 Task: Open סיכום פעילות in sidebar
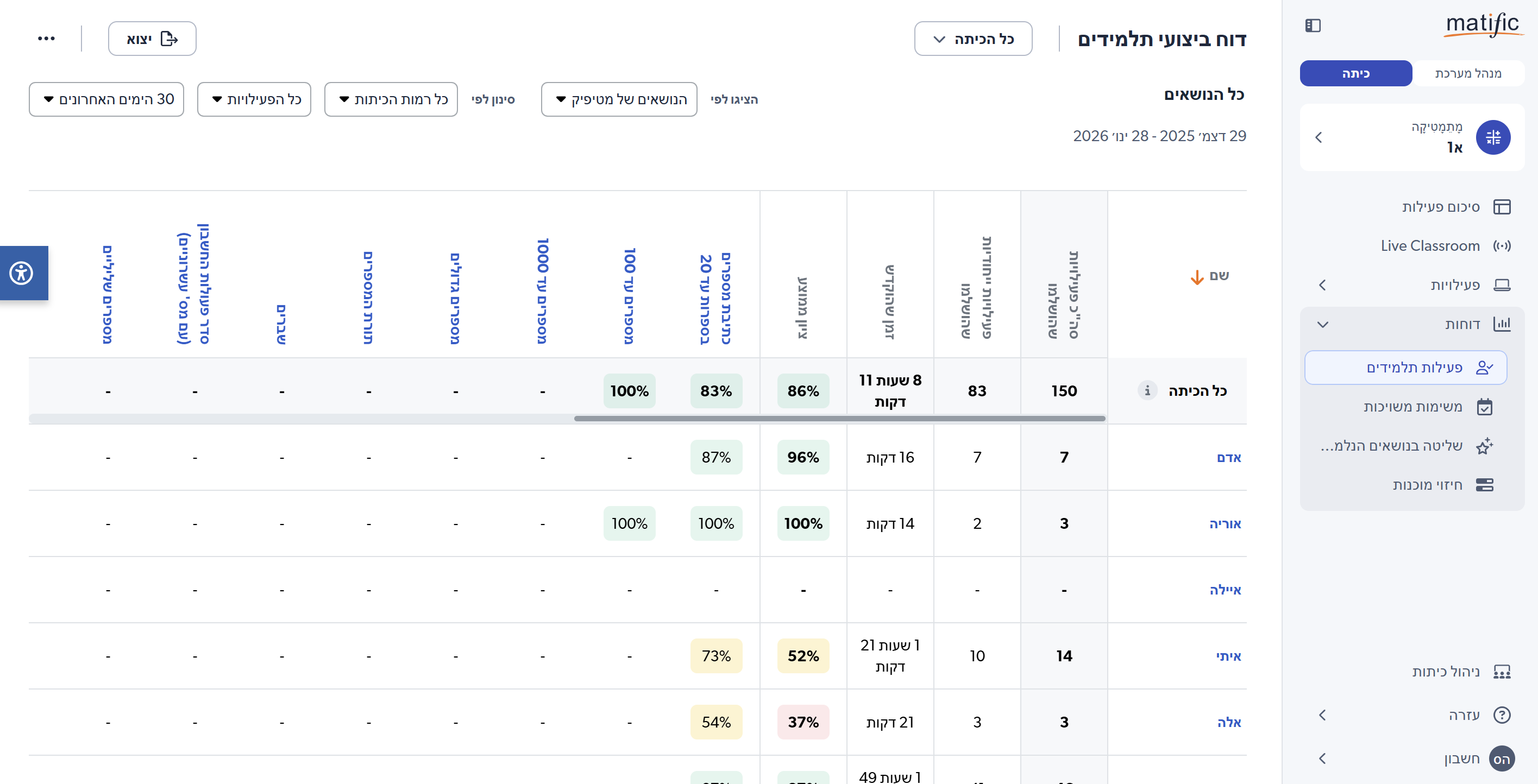pyautogui.click(x=1440, y=207)
